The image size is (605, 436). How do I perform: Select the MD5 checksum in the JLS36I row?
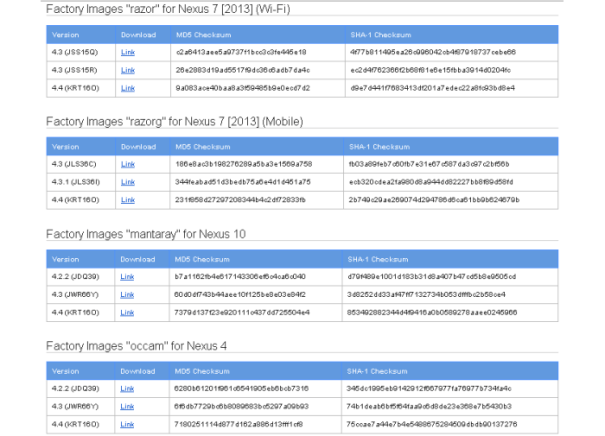pos(243,182)
